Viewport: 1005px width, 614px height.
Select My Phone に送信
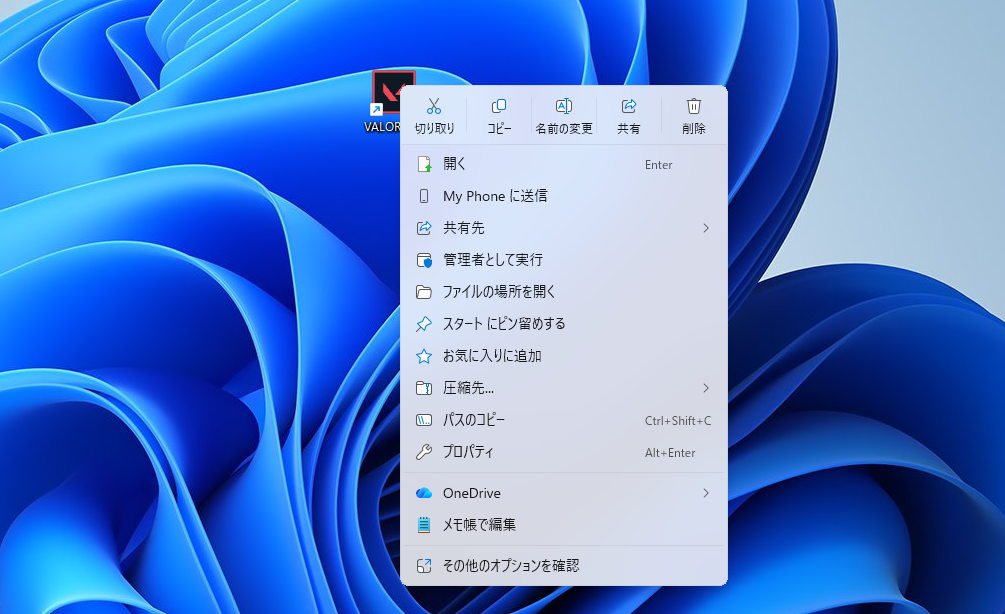495,196
